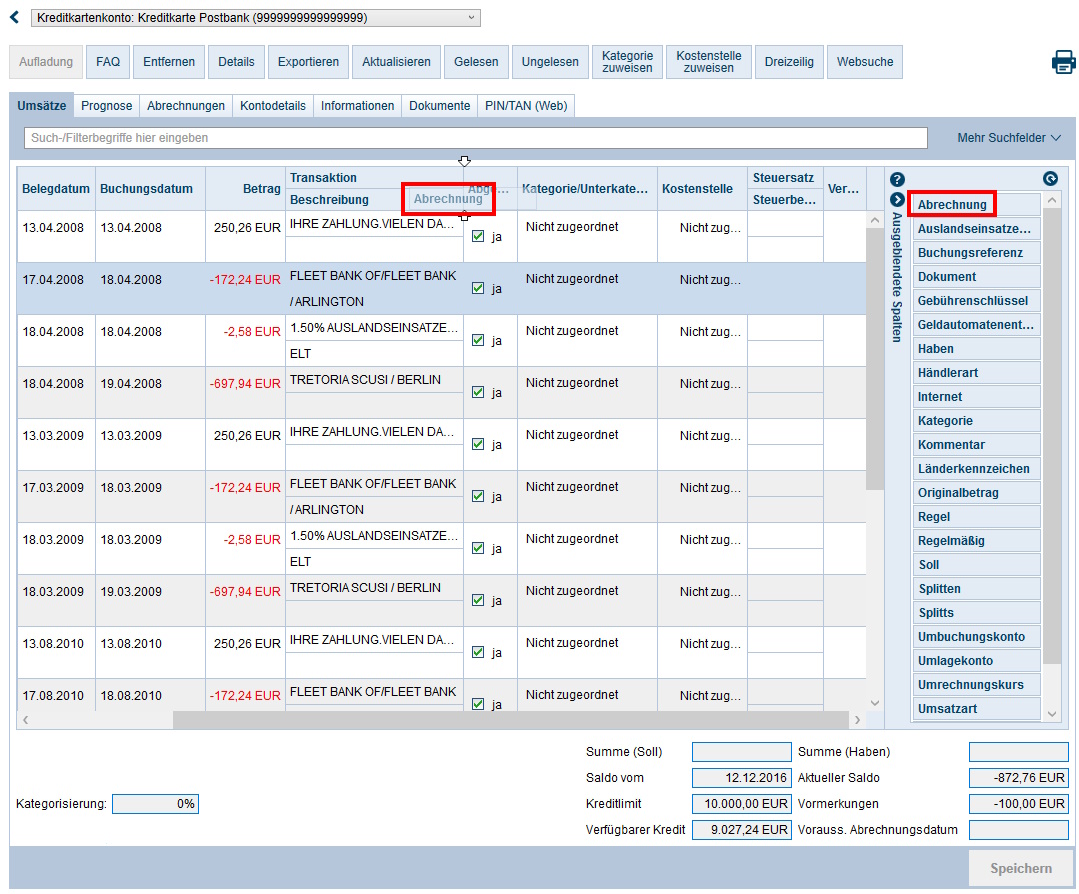Click the Speichern button

coord(1021,869)
